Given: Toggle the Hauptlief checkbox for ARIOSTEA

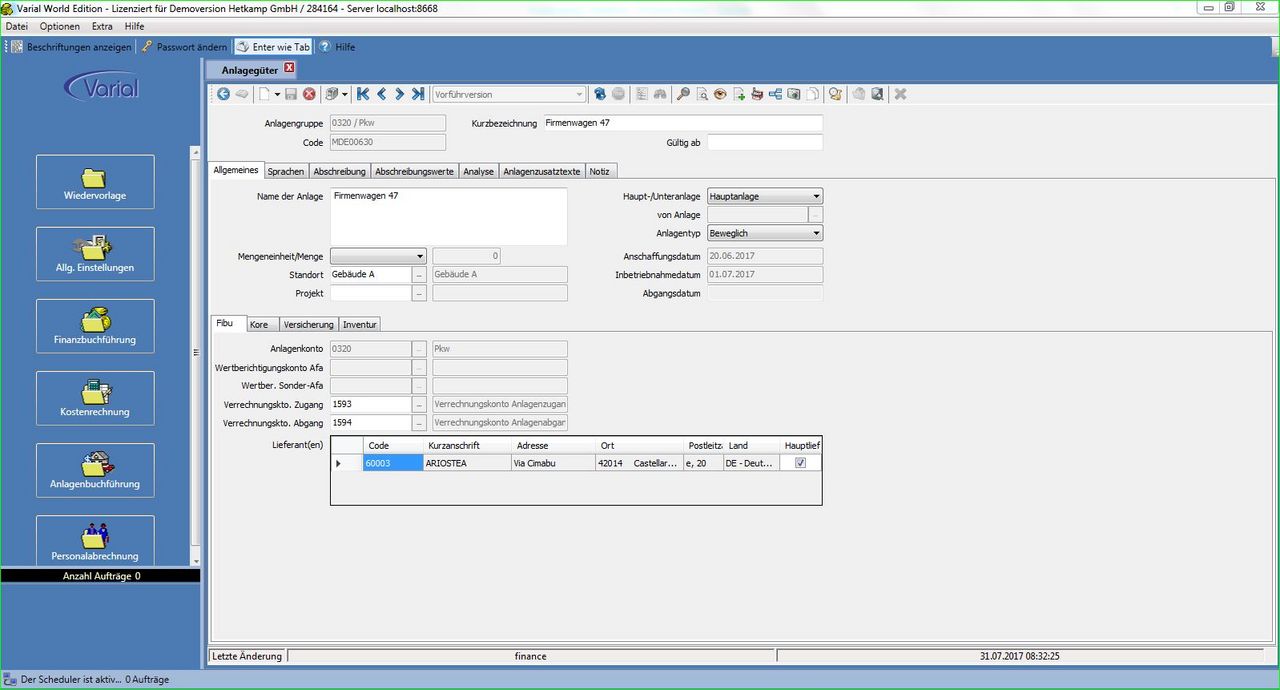Looking at the screenshot, I should coord(800,463).
